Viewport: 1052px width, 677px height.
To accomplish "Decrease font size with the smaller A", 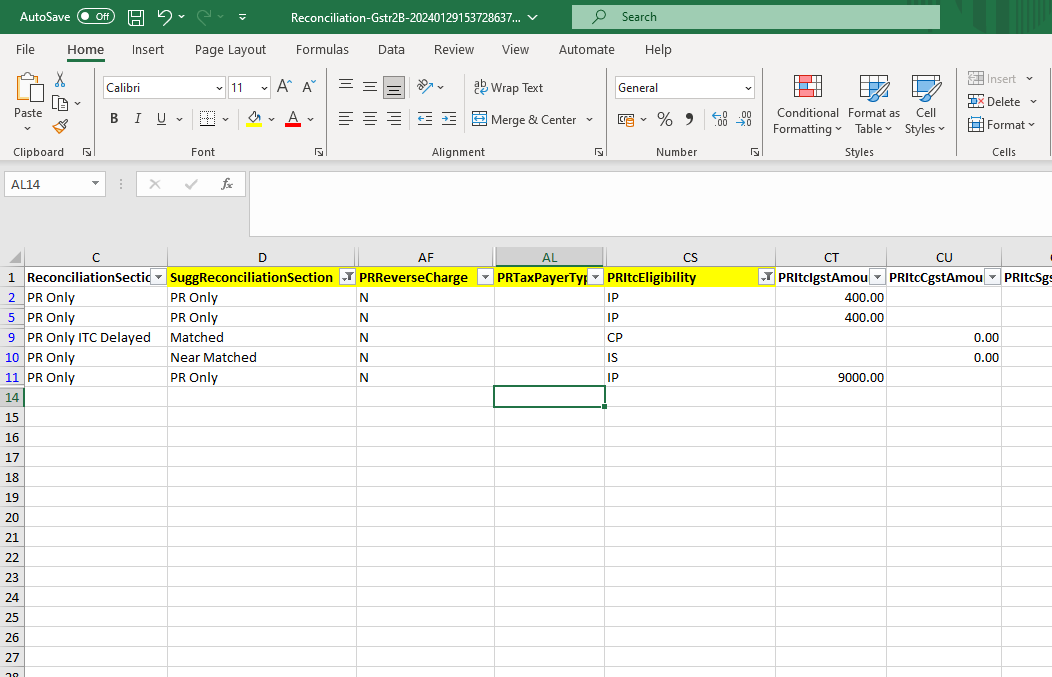I will click(309, 87).
